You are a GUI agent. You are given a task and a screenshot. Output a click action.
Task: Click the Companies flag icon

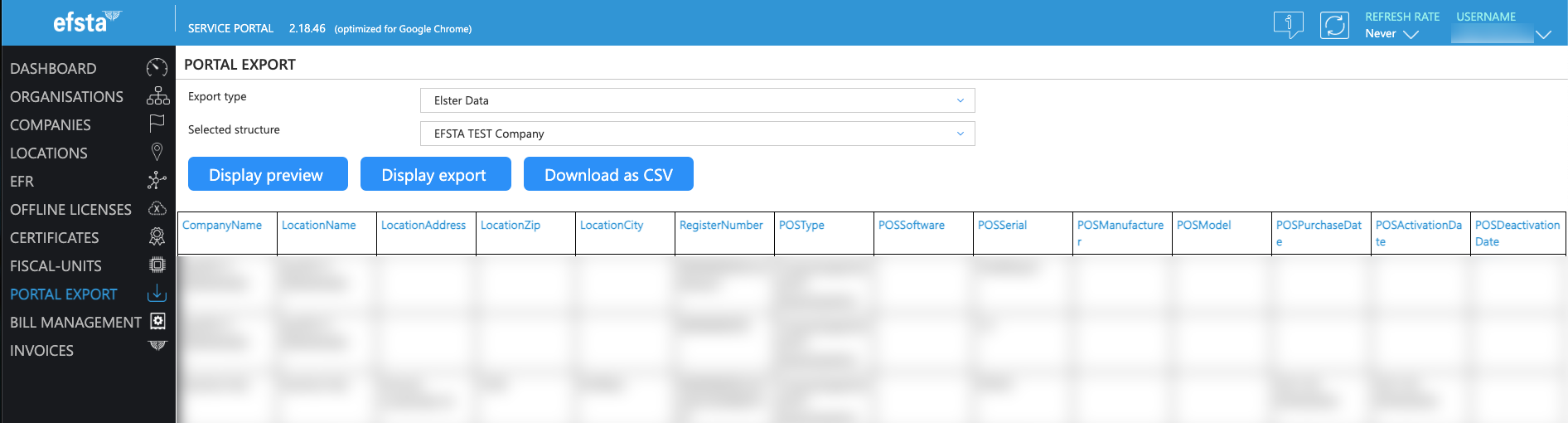point(157,124)
